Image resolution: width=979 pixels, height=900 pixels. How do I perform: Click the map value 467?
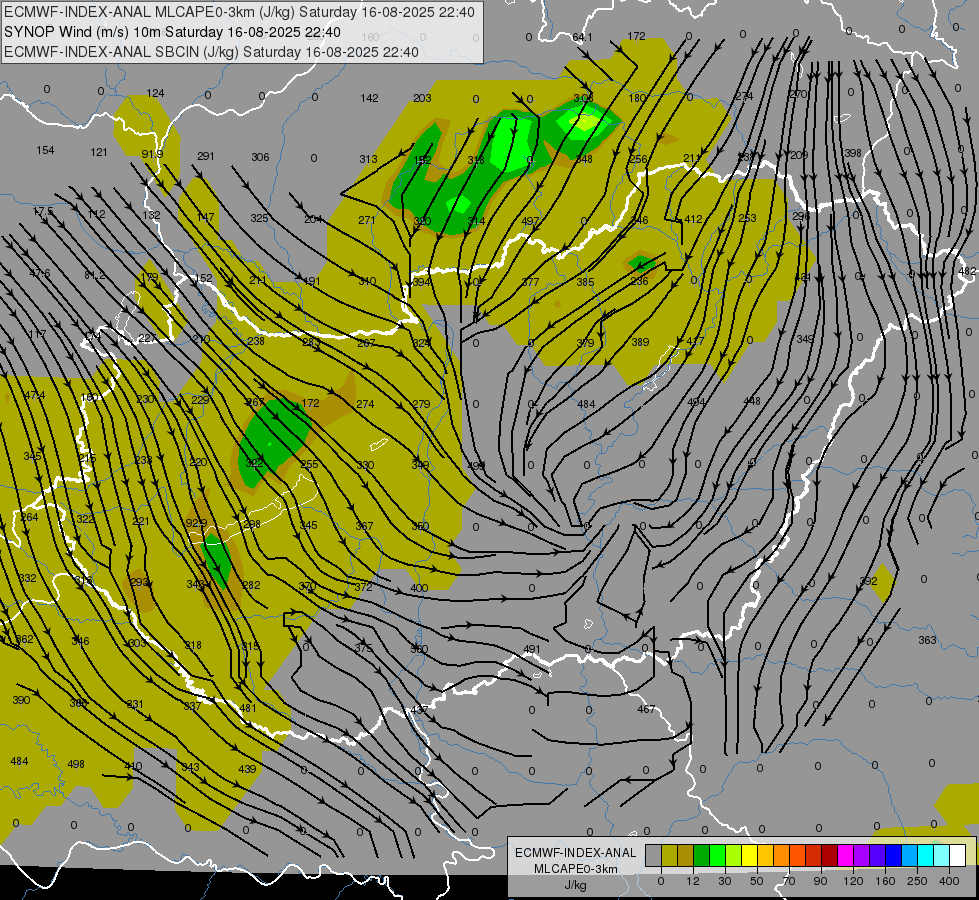coord(646,709)
